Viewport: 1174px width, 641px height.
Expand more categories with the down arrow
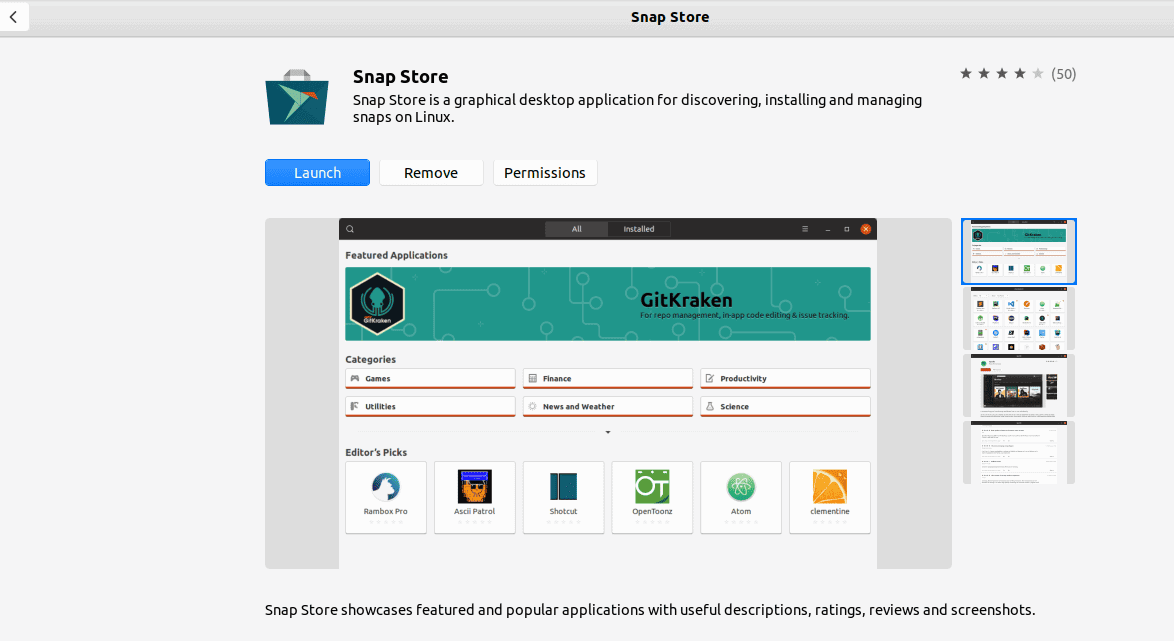608,432
